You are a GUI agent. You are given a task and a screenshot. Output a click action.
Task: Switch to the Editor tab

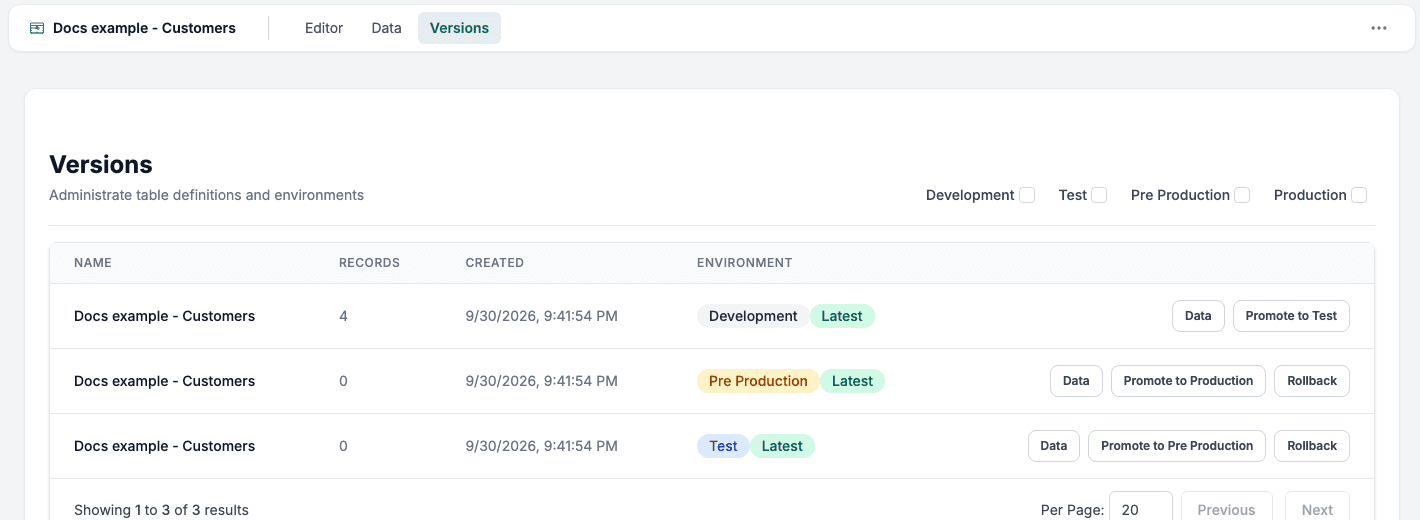(x=324, y=28)
